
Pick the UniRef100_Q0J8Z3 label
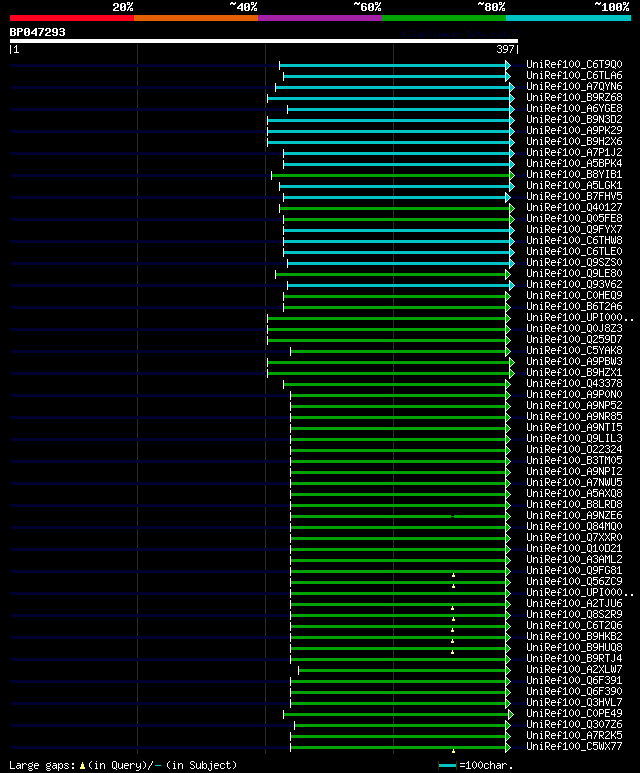point(574,329)
